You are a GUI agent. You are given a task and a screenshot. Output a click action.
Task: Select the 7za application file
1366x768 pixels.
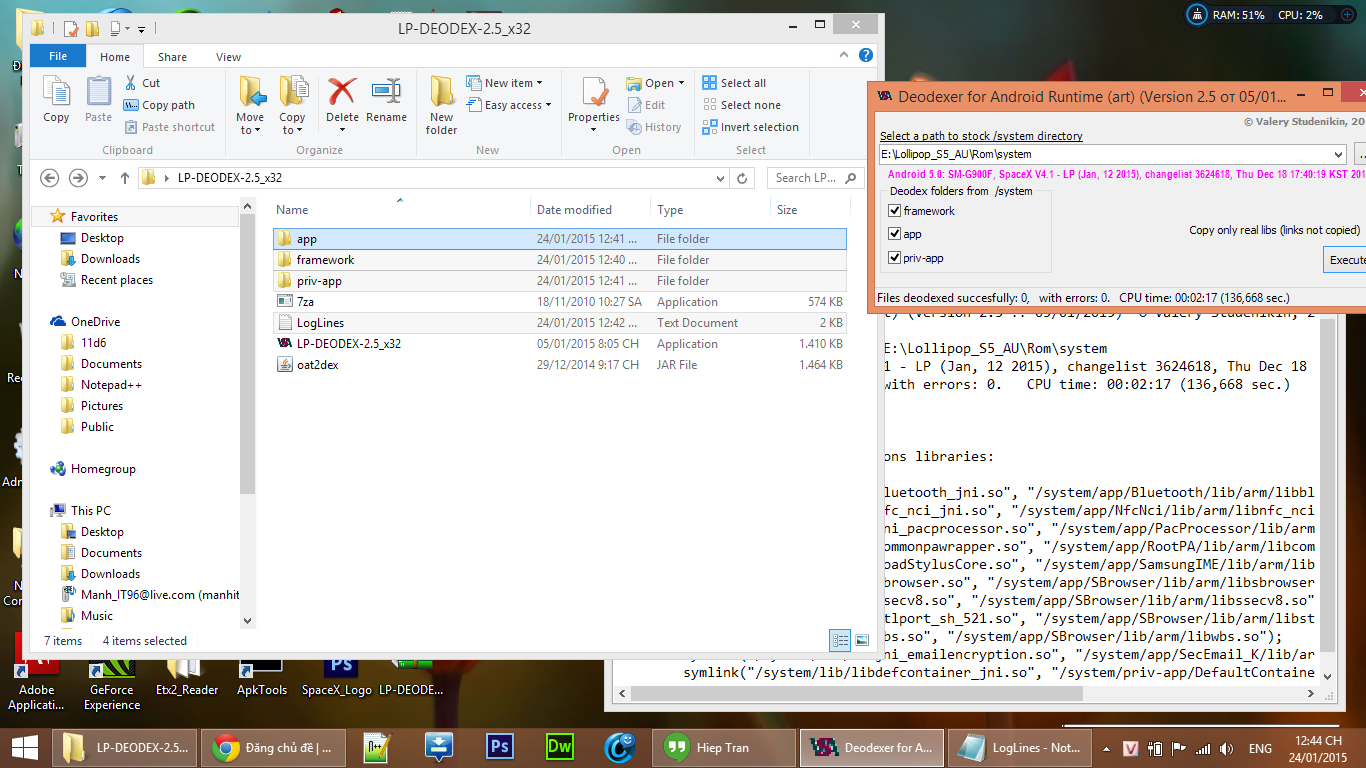[559, 302]
